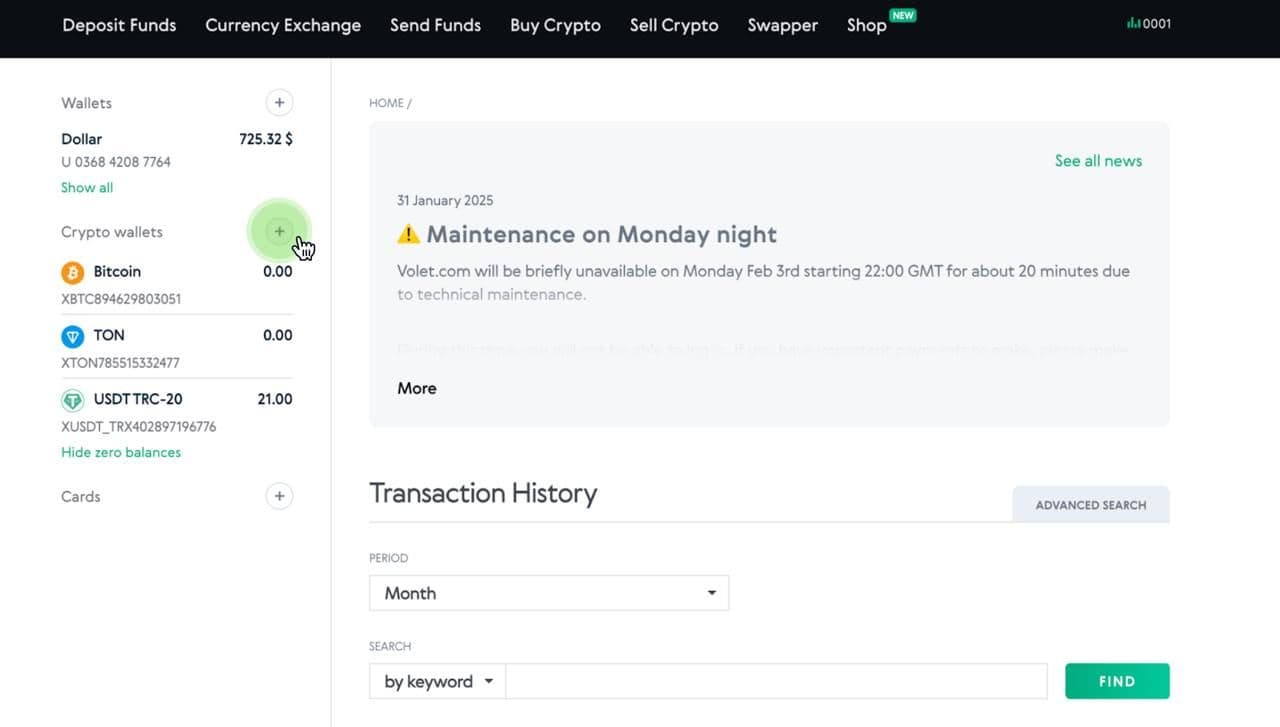Click the orange Bitcoin icon
The height and width of the screenshot is (727, 1280).
[x=73, y=272]
